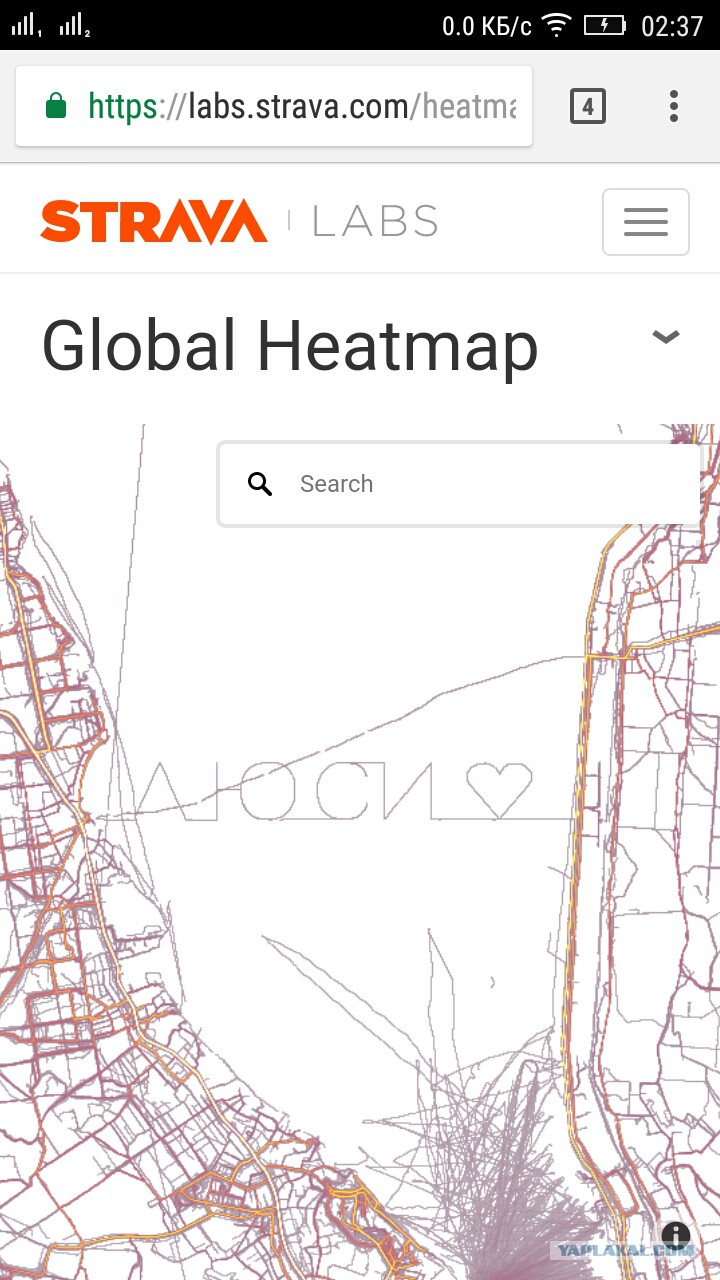720x1280 pixels.
Task: Select the labs.strava.com URL bar
Action: point(274,106)
